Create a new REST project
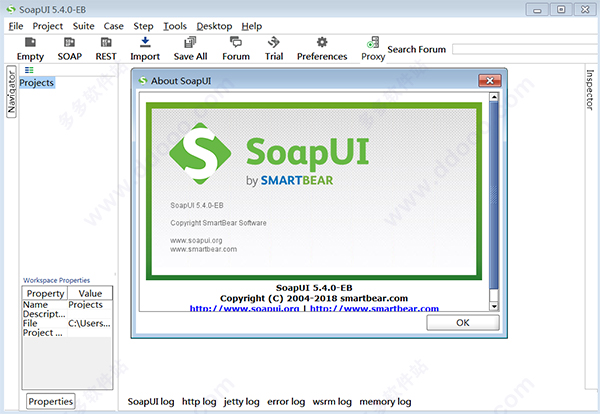Image resolution: width=600 pixels, height=414 pixels. pos(106,49)
